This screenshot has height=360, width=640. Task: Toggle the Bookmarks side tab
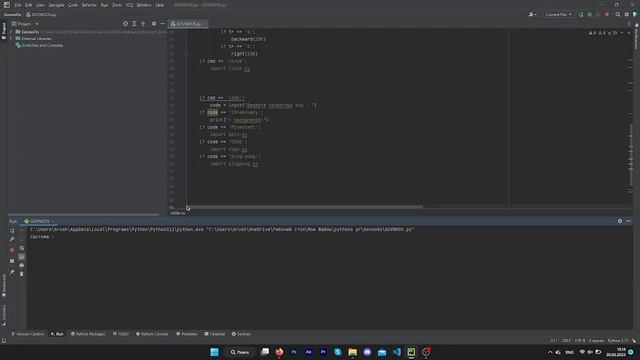tap(4, 286)
